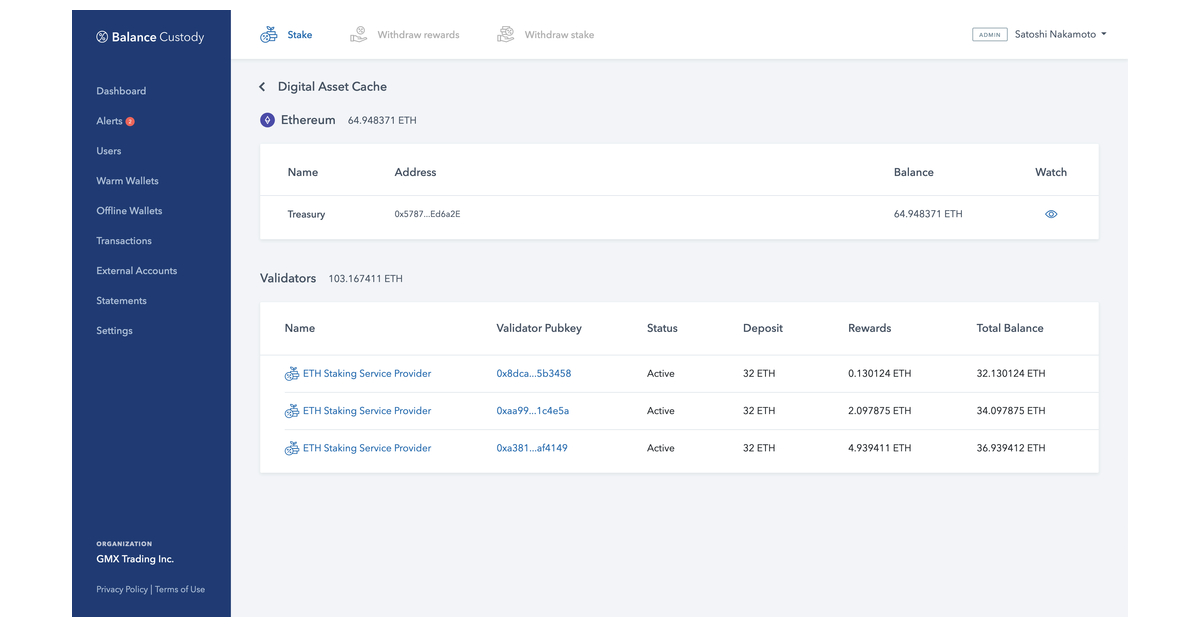
Task: Click the Withdraw stake hand icon
Action: point(505,33)
